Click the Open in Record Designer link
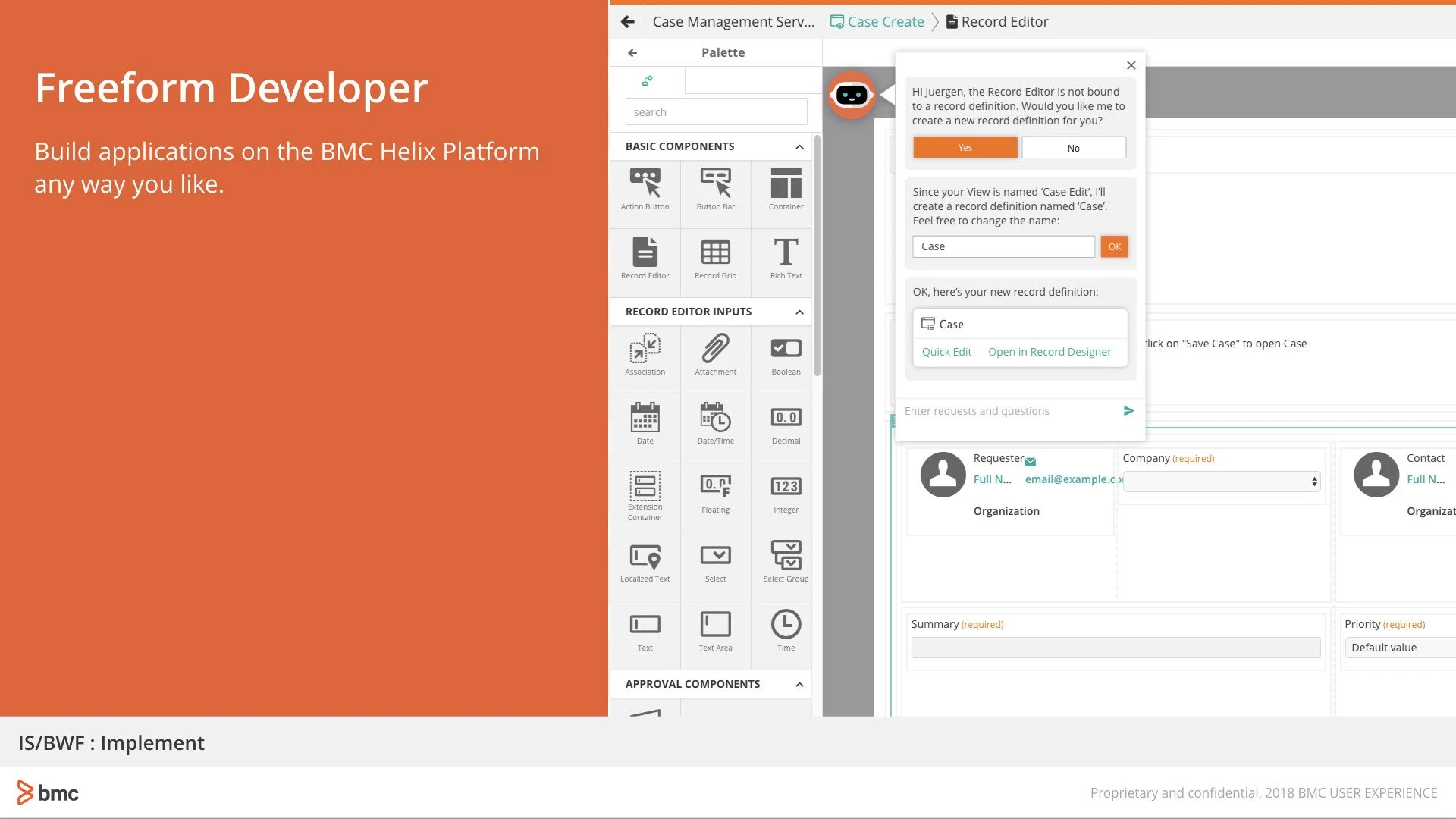The width and height of the screenshot is (1456, 819). (x=1049, y=352)
